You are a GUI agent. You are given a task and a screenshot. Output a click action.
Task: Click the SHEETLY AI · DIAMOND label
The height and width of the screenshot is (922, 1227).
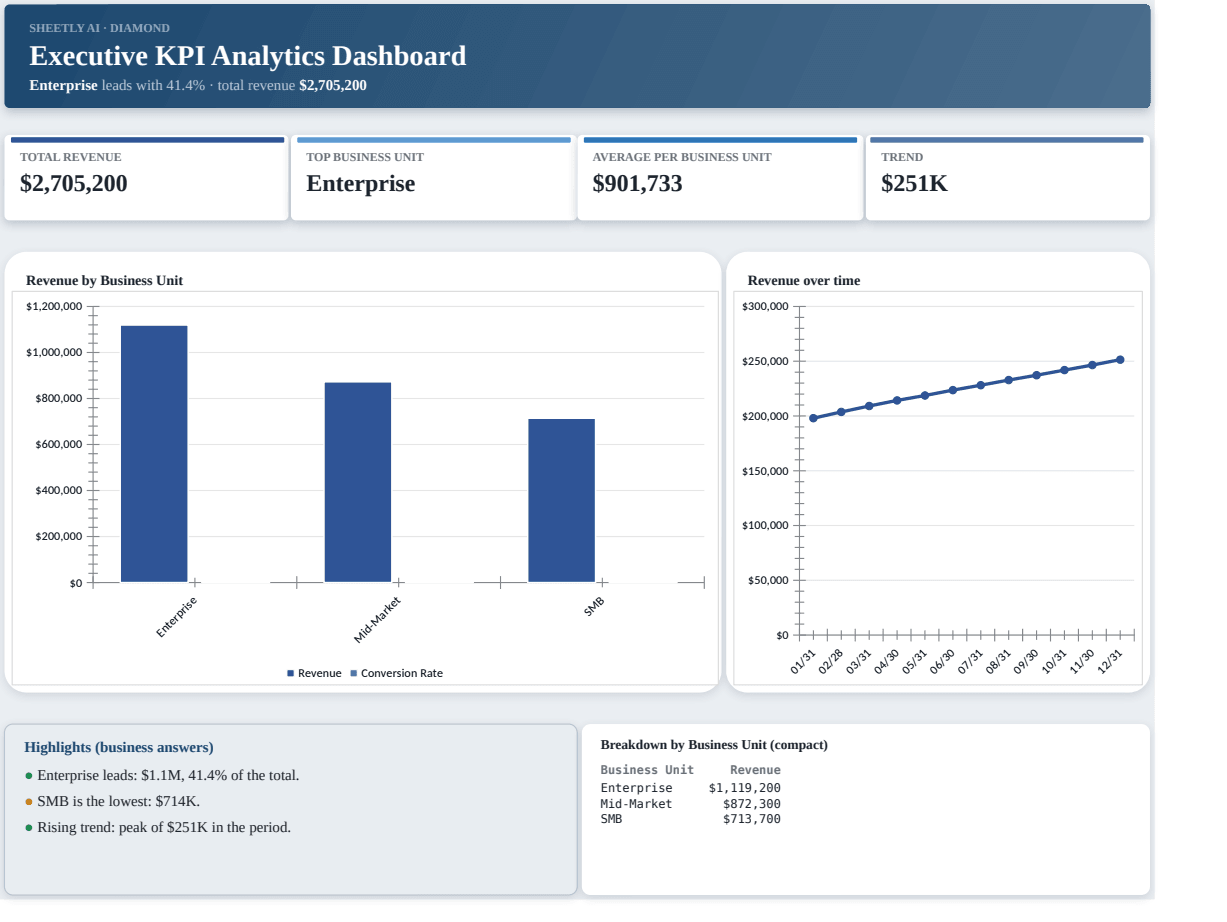tap(100, 28)
